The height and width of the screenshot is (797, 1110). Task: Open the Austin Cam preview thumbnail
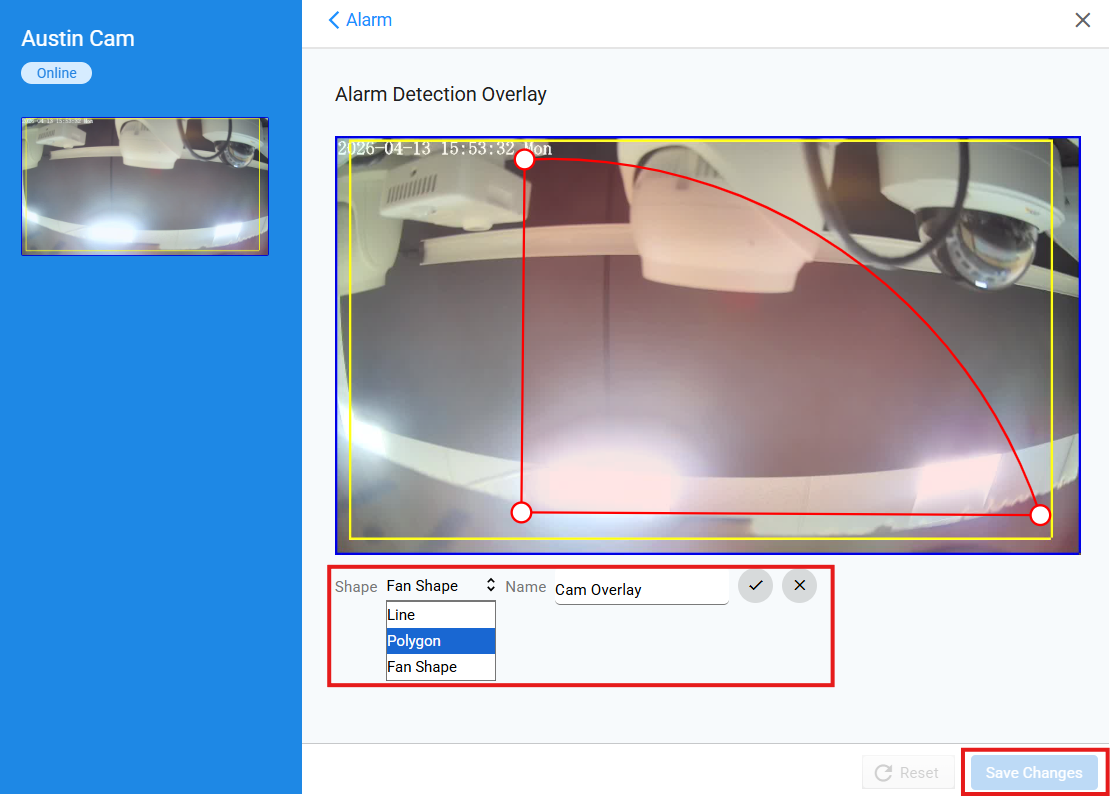coord(145,186)
